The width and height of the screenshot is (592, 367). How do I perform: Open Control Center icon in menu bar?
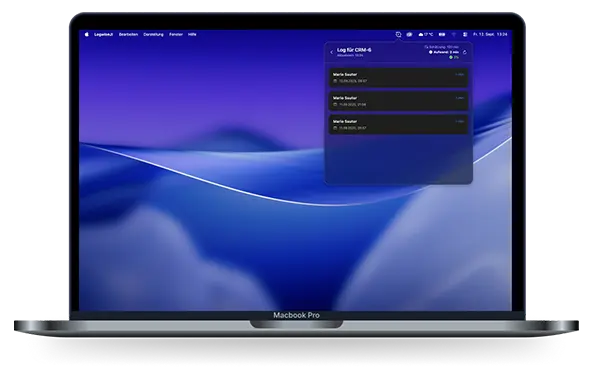coord(465,34)
